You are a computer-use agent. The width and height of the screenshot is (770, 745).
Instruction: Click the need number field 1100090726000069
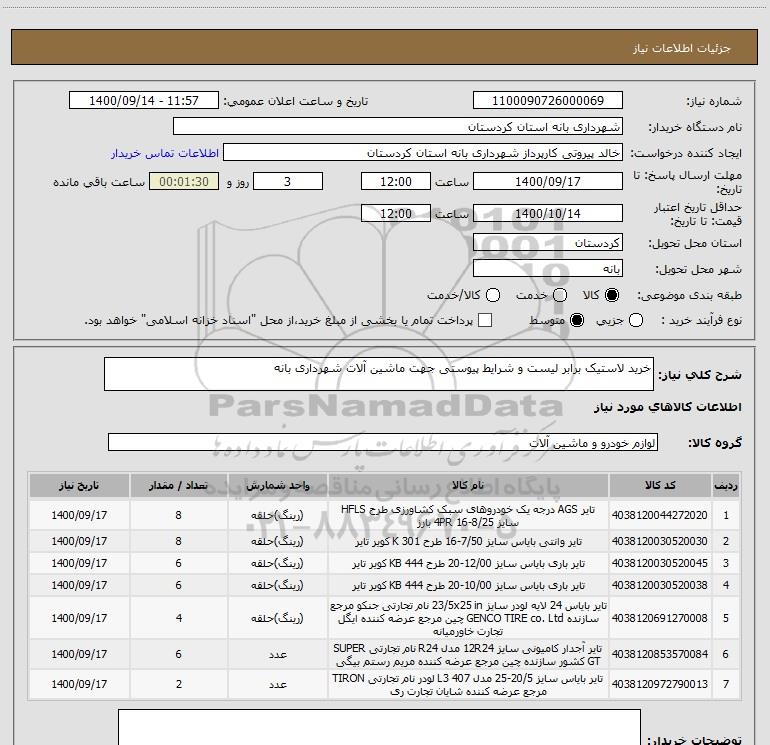pyautogui.click(x=548, y=101)
